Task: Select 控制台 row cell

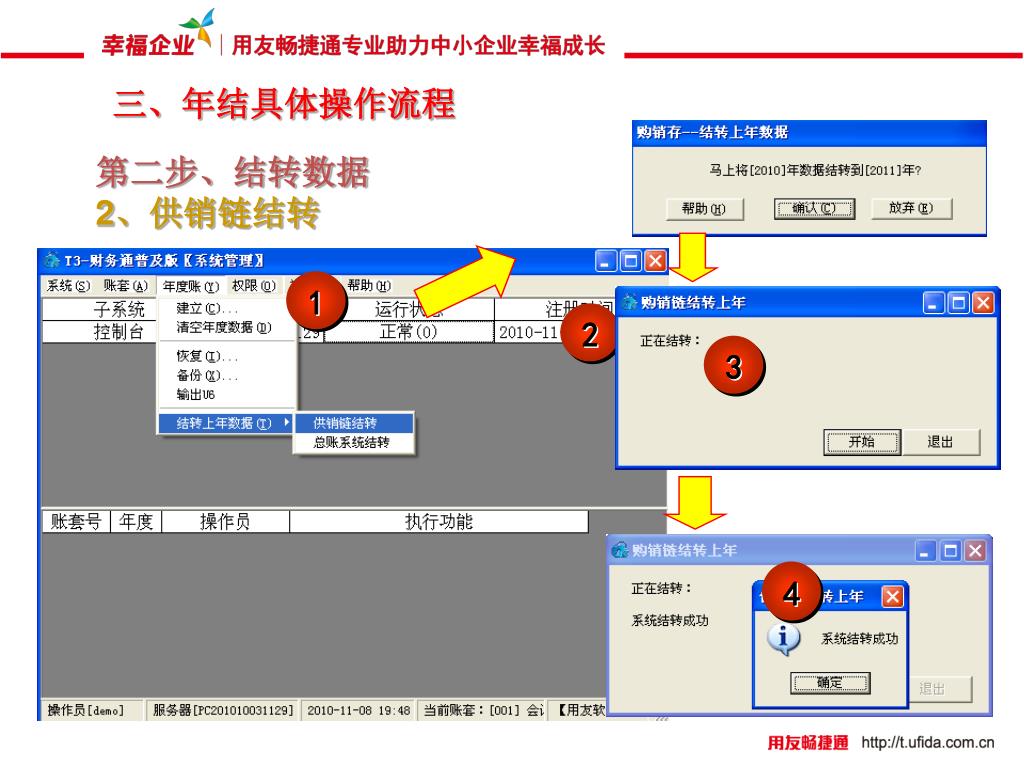Action: 99,332
